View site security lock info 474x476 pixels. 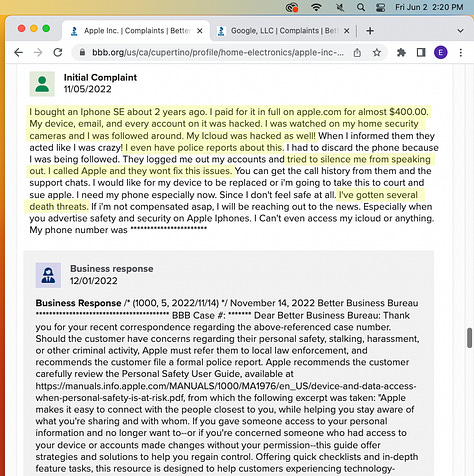pos(82,52)
